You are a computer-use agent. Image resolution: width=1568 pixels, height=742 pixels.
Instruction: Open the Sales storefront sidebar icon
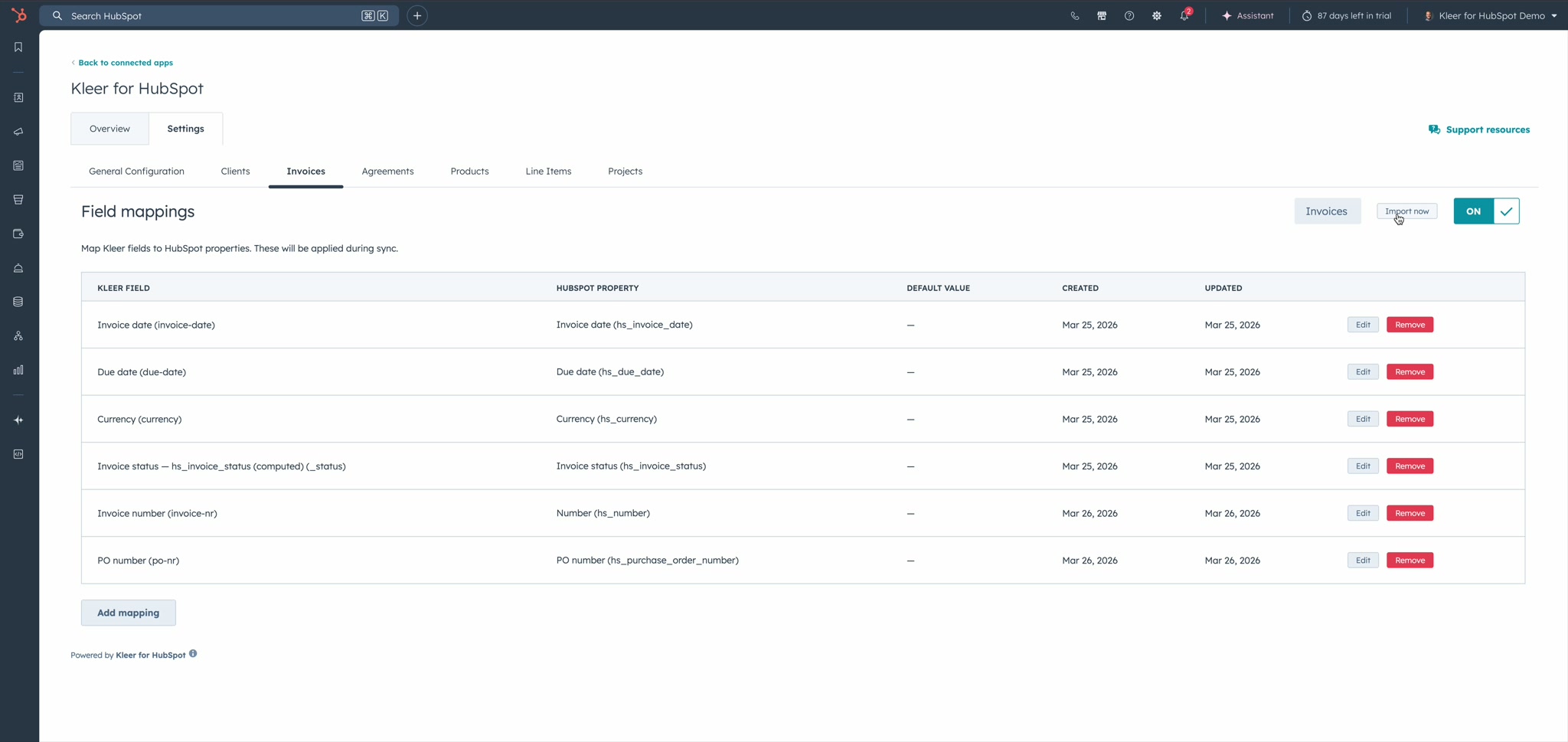18,200
